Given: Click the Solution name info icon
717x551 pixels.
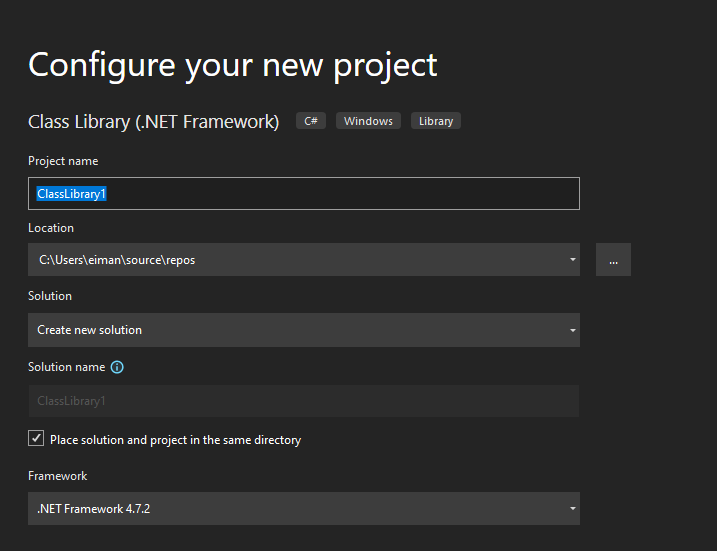Looking at the screenshot, I should click(117, 367).
